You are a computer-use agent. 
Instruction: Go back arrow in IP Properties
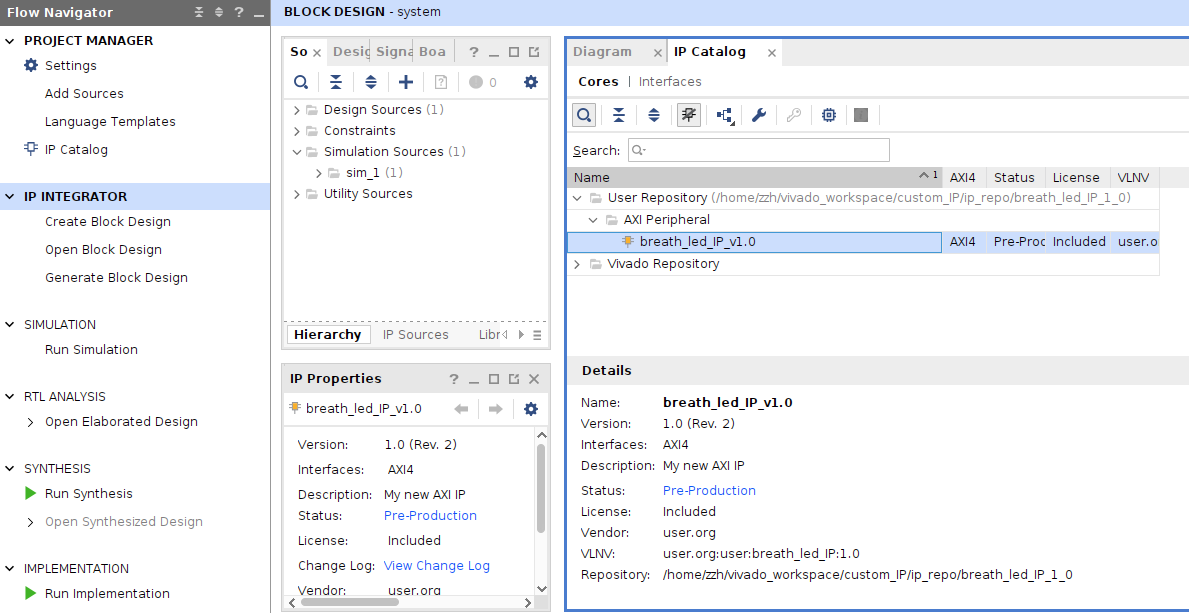[x=461, y=409]
